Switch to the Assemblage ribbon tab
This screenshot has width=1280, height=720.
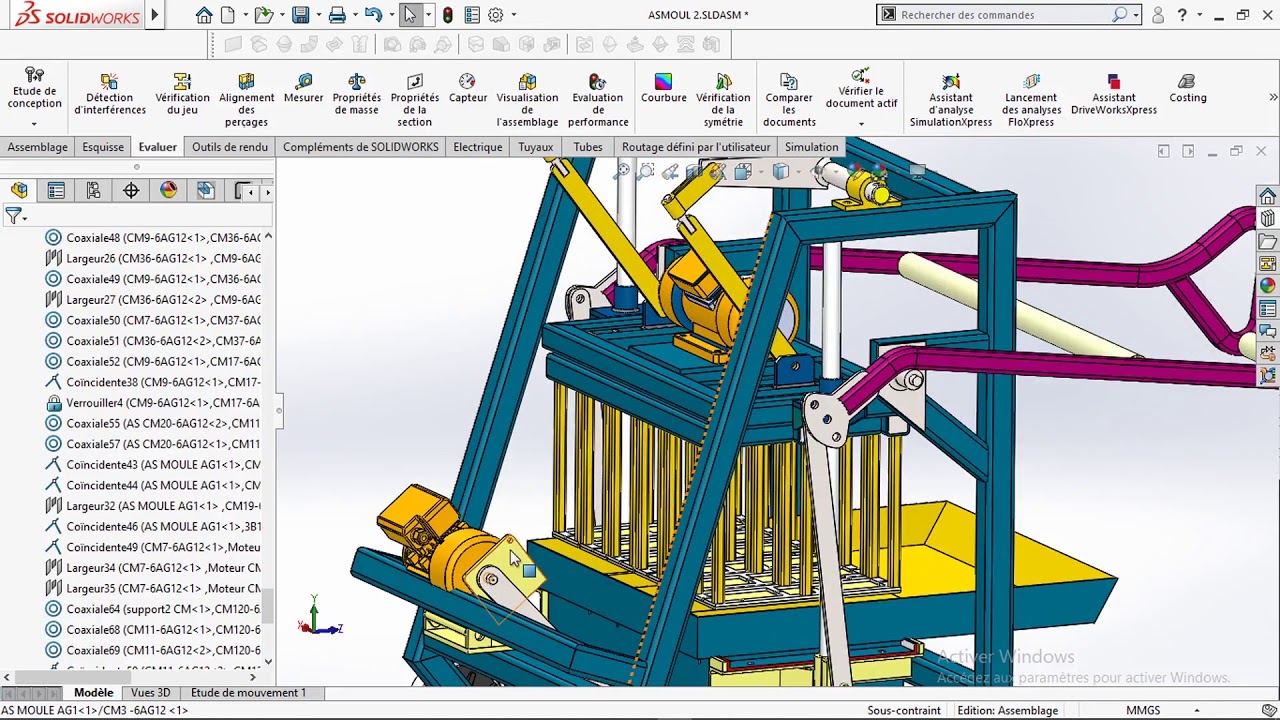coord(38,147)
